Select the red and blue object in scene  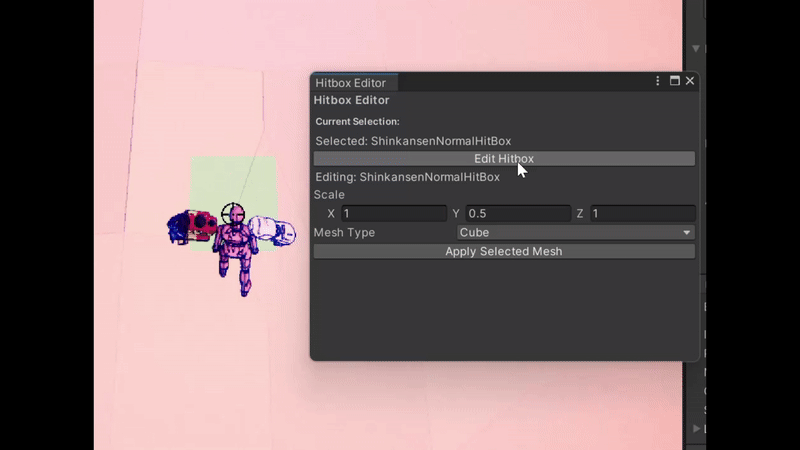[x=192, y=227]
